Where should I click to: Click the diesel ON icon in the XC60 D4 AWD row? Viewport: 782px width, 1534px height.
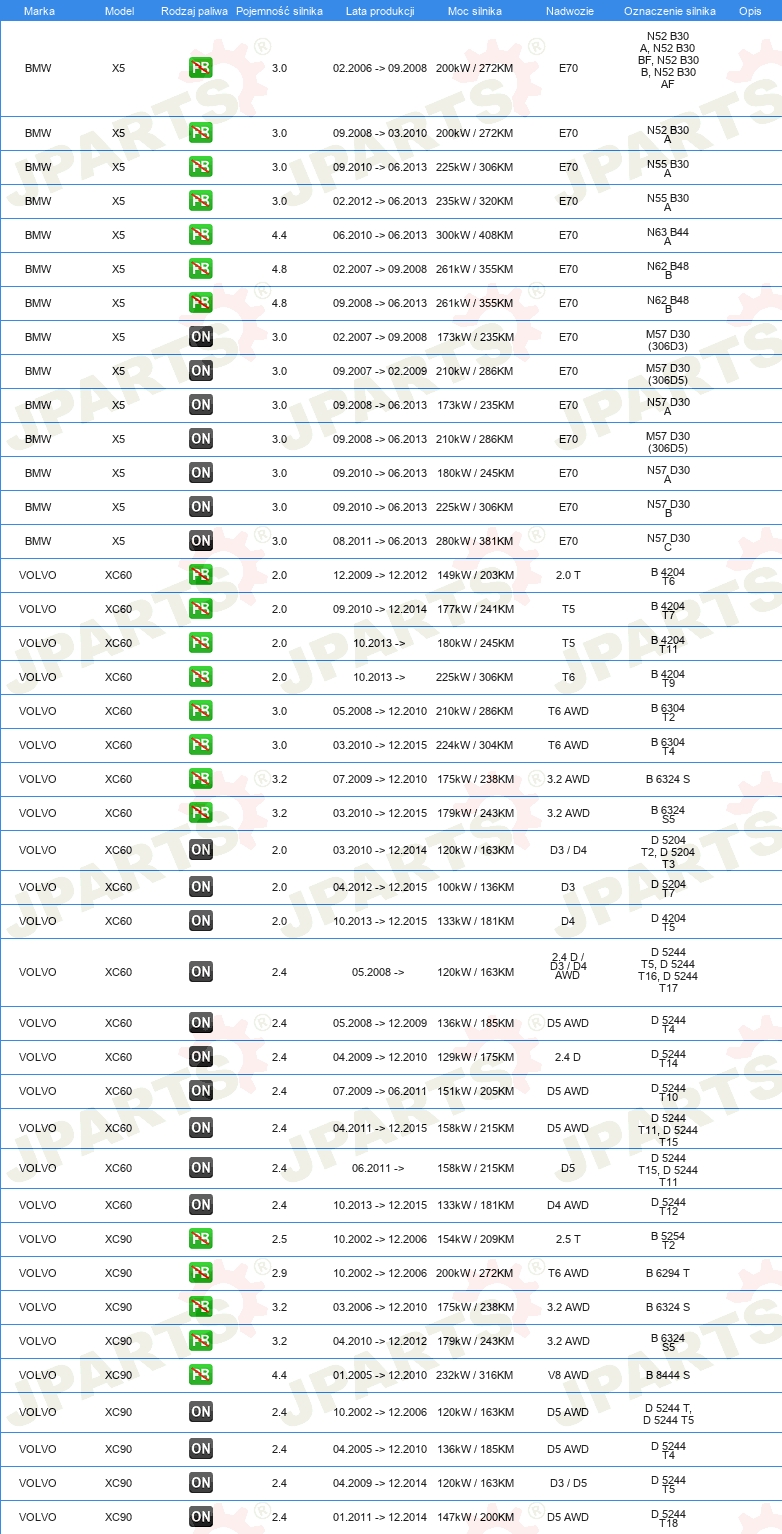(201, 1205)
